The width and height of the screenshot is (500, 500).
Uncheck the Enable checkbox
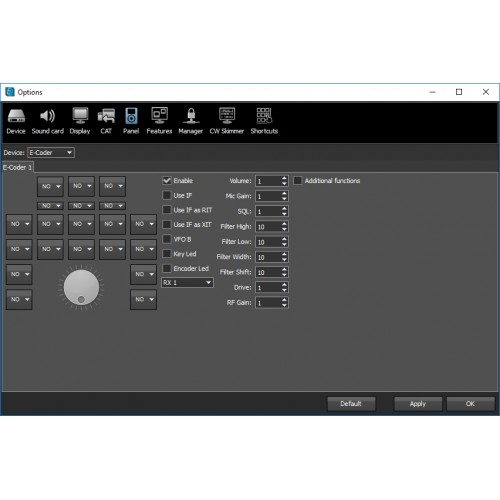(167, 181)
